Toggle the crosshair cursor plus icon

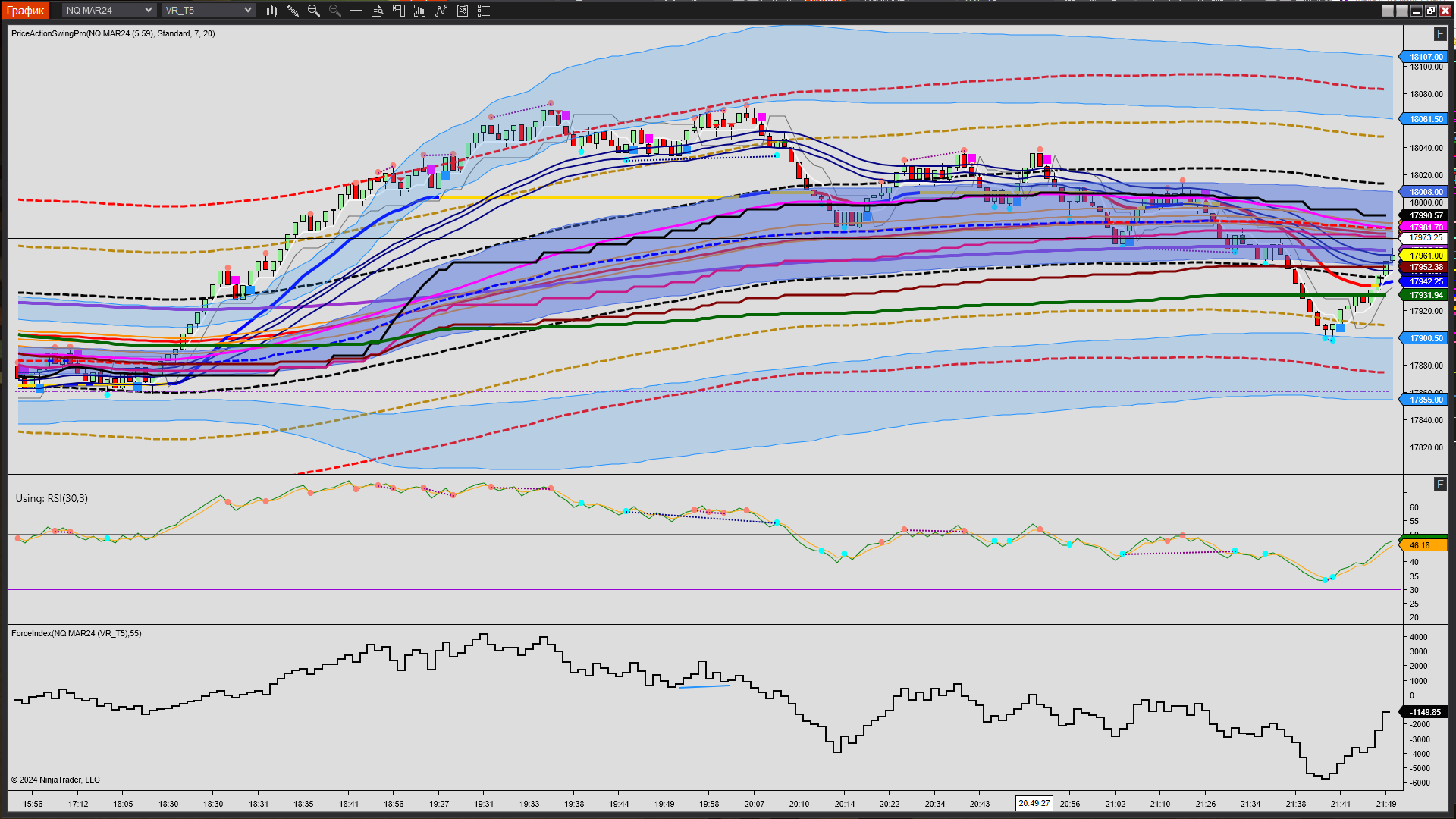[356, 11]
